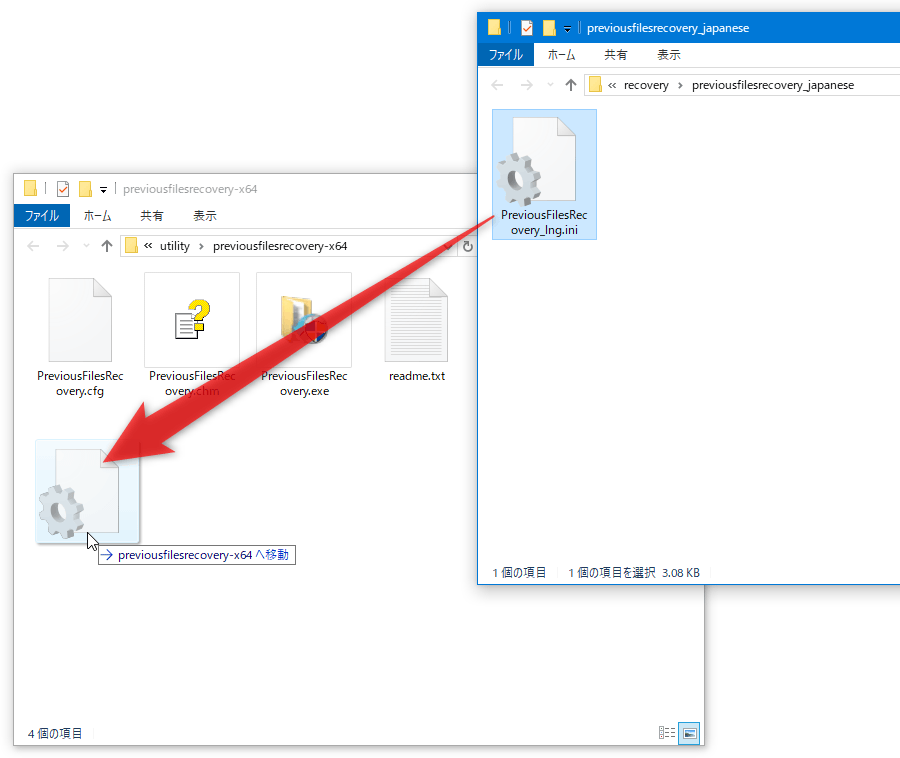900x758 pixels.
Task: Click new folder icon in x64 window title bar
Action: pyautogui.click(x=86, y=189)
